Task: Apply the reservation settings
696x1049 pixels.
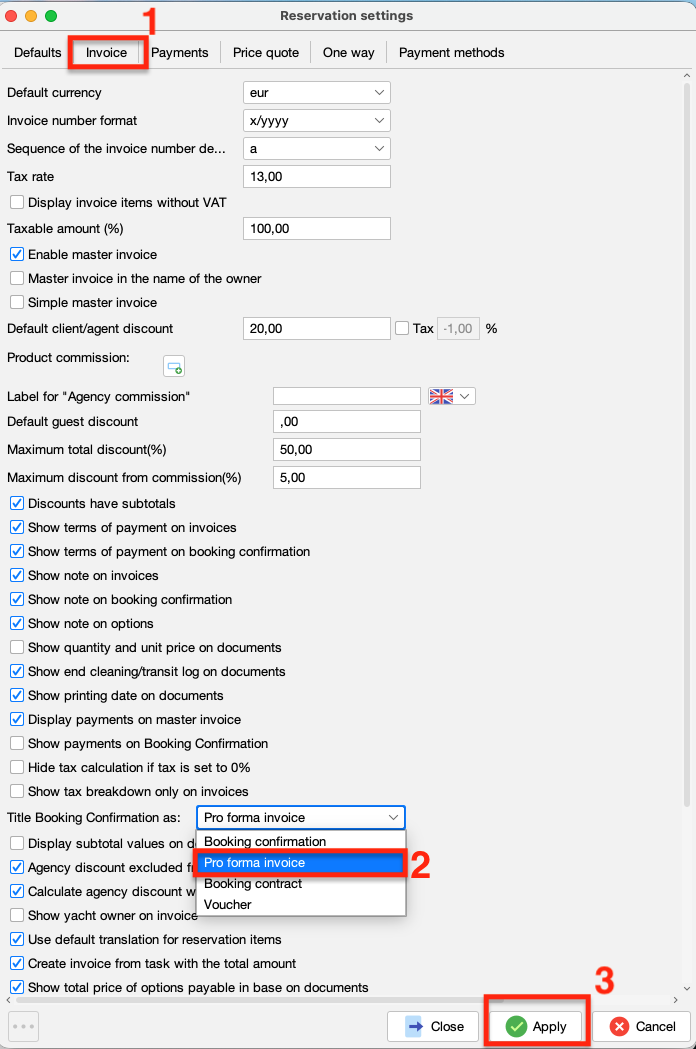Action: point(537,1026)
